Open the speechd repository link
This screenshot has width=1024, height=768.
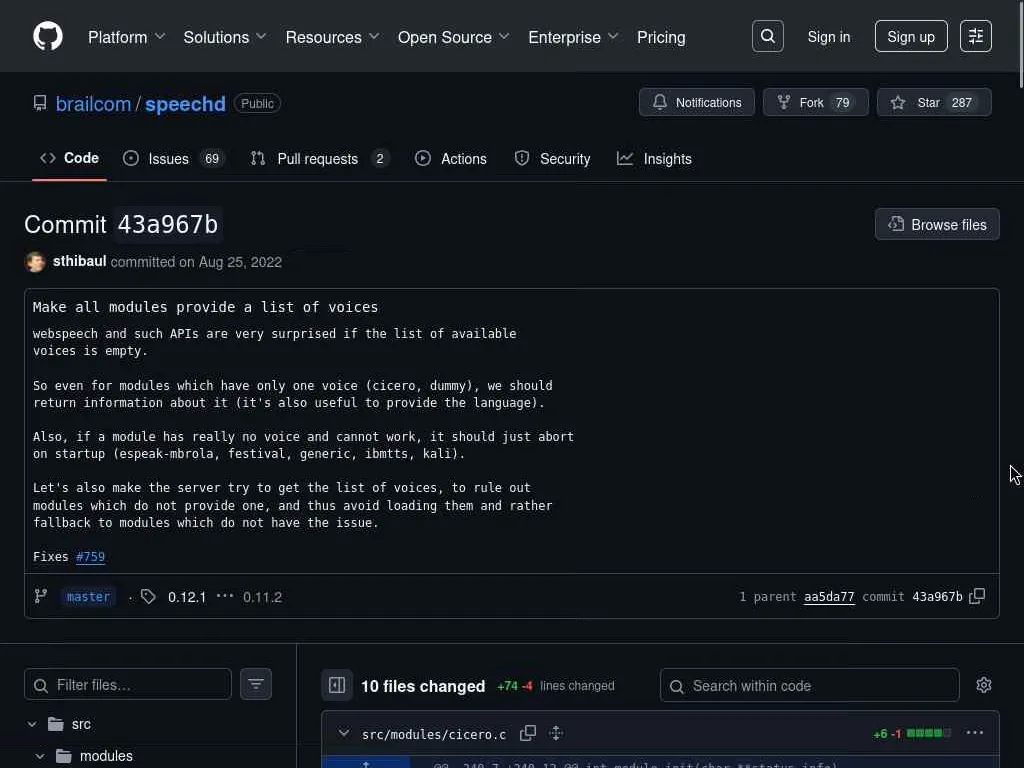(185, 104)
